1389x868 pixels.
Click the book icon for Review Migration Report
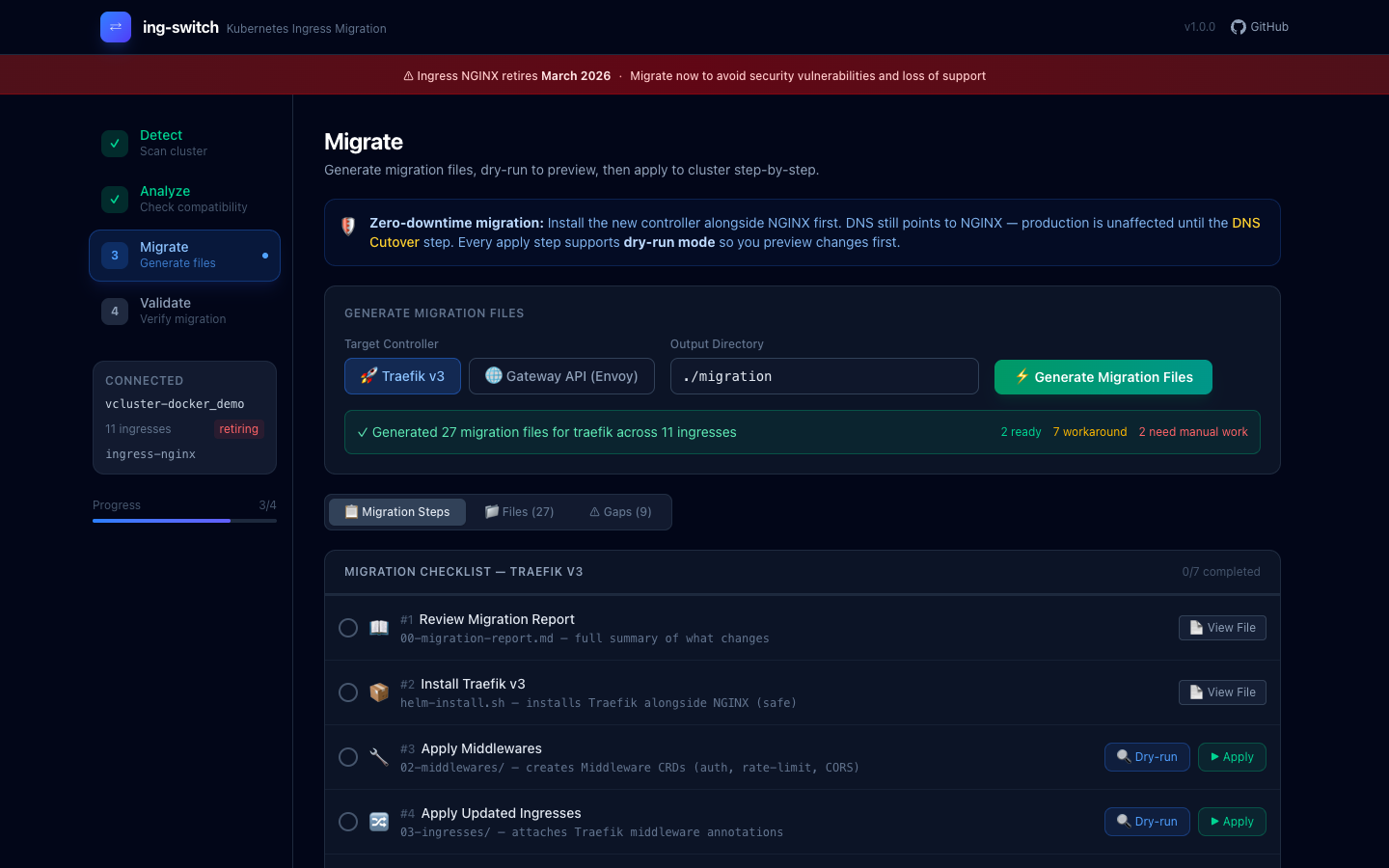(379, 628)
